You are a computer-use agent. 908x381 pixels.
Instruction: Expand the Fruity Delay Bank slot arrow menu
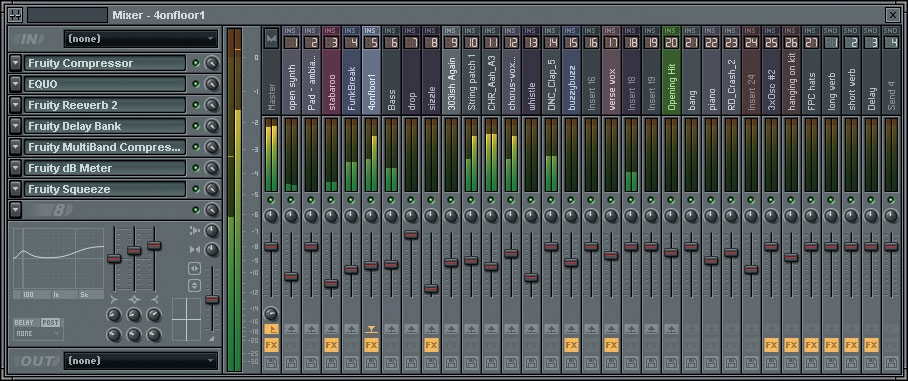click(x=16, y=126)
